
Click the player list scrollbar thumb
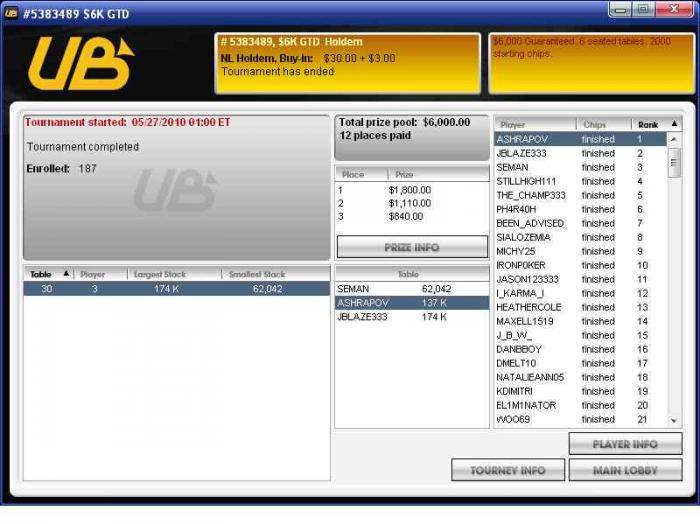coord(674,162)
